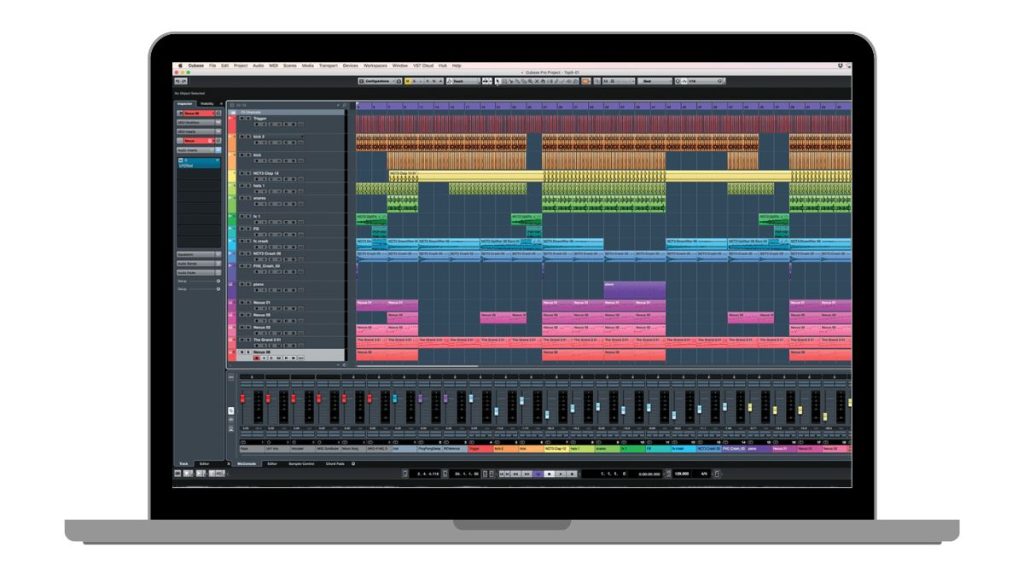Click the Play button in the transport bar
The height and width of the screenshot is (576, 1024).
pyautogui.click(x=561, y=473)
